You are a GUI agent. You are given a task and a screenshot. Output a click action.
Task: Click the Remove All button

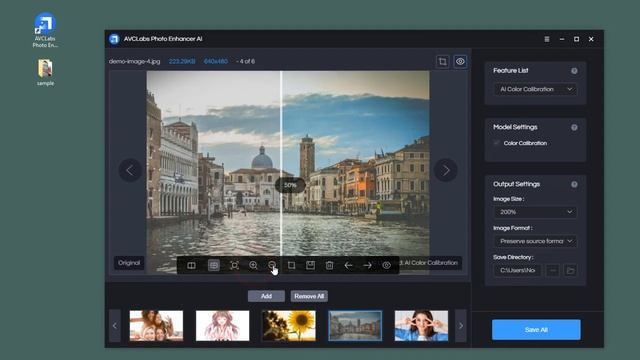coord(309,296)
